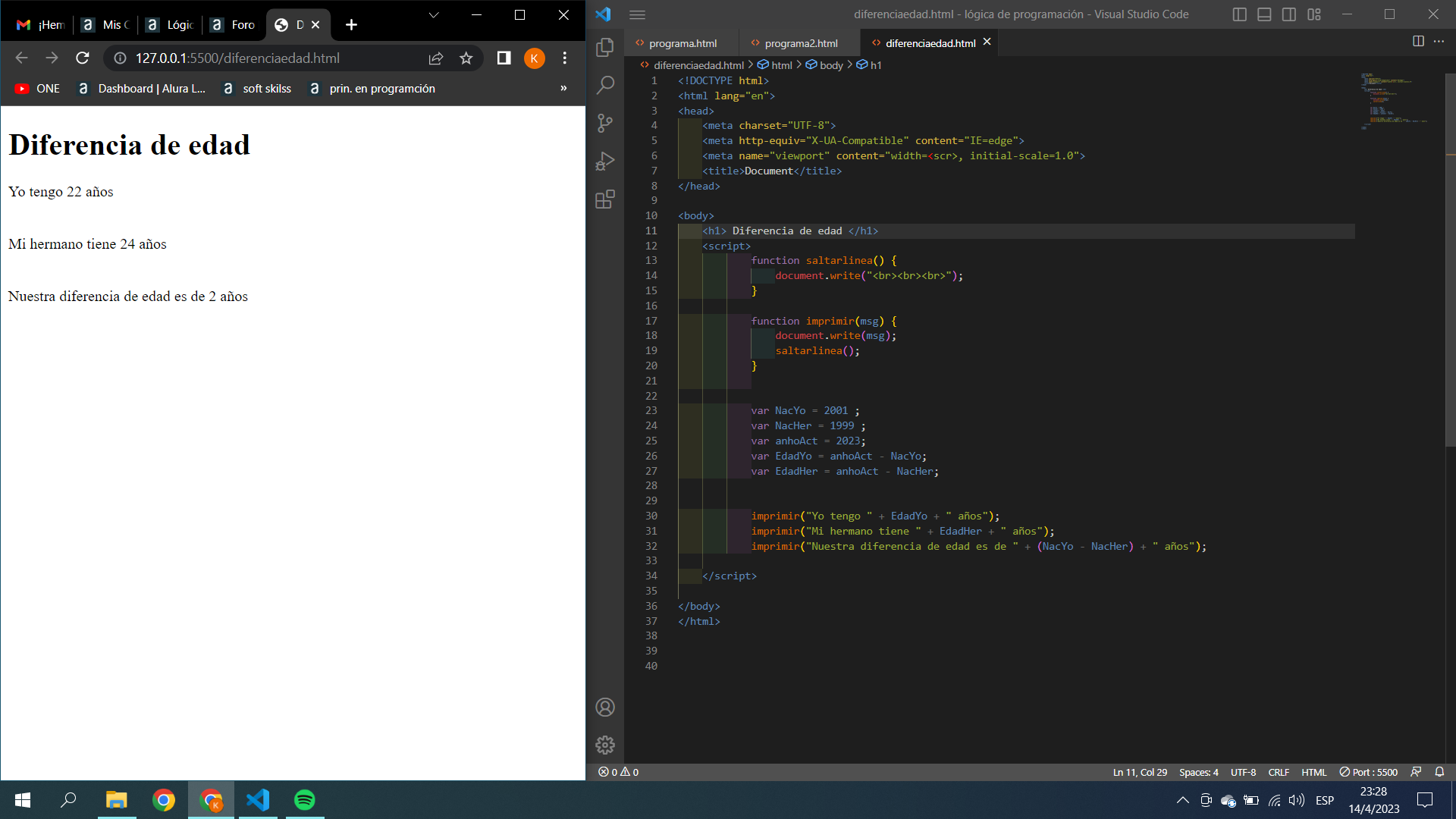Image resolution: width=1456 pixels, height=819 pixels.
Task: Share this page from the address bar
Action: pyautogui.click(x=436, y=58)
